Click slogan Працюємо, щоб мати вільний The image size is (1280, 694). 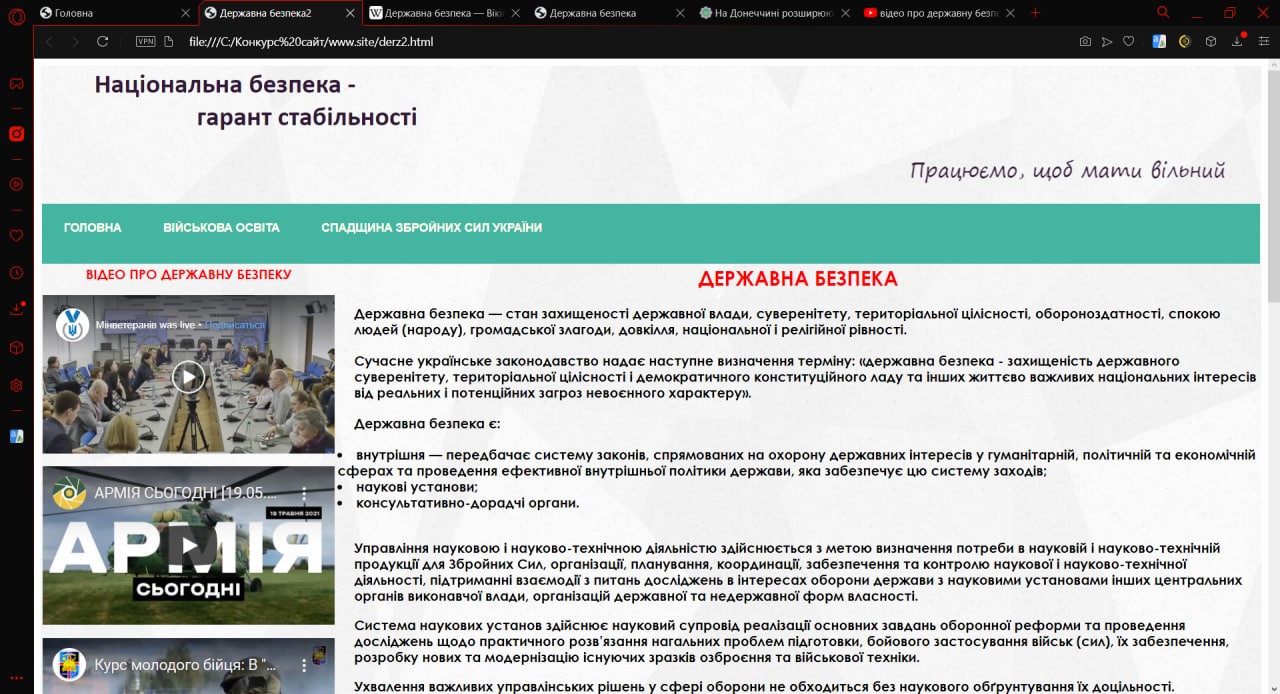[1068, 170]
